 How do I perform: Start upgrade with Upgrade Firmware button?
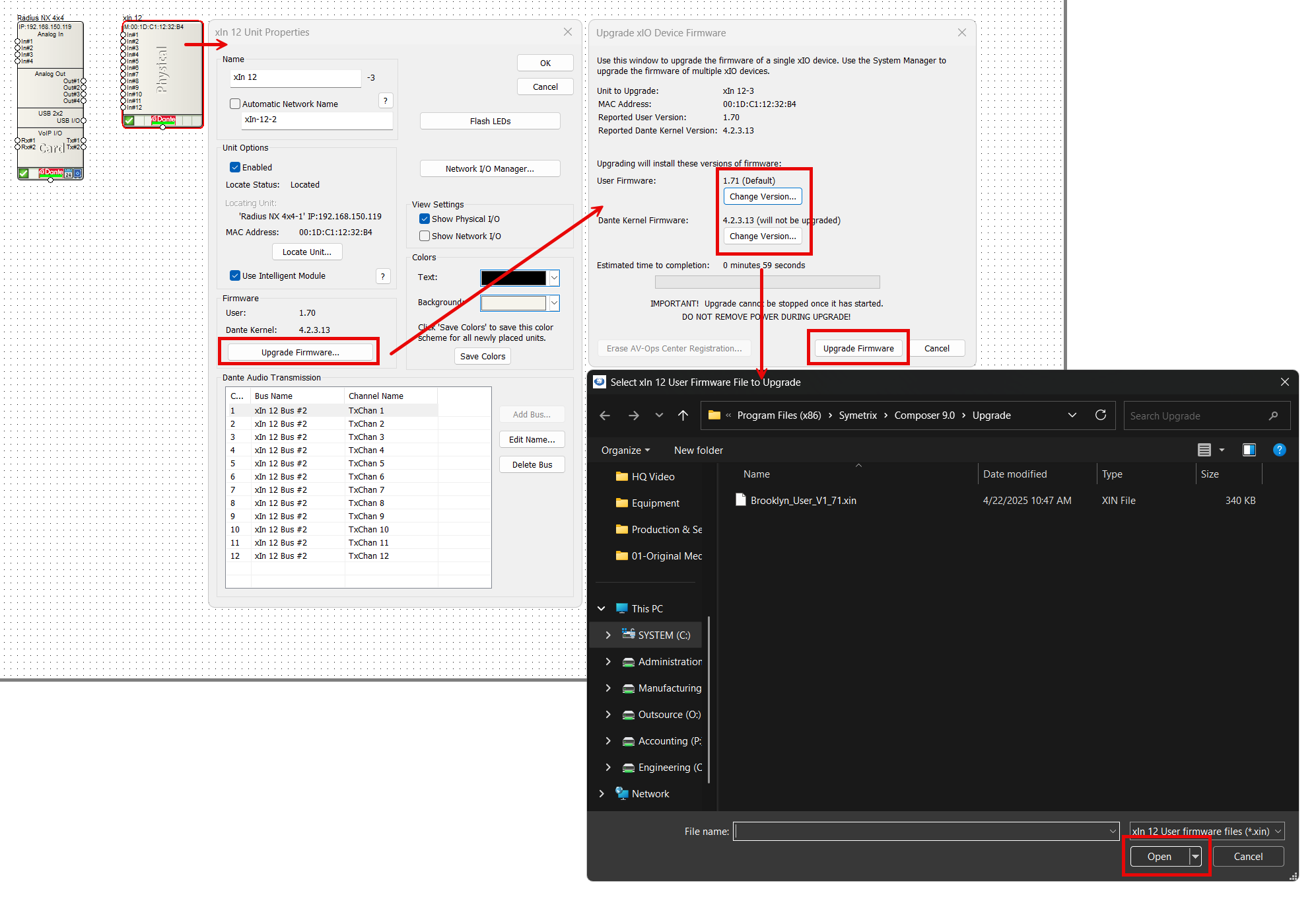(x=858, y=348)
